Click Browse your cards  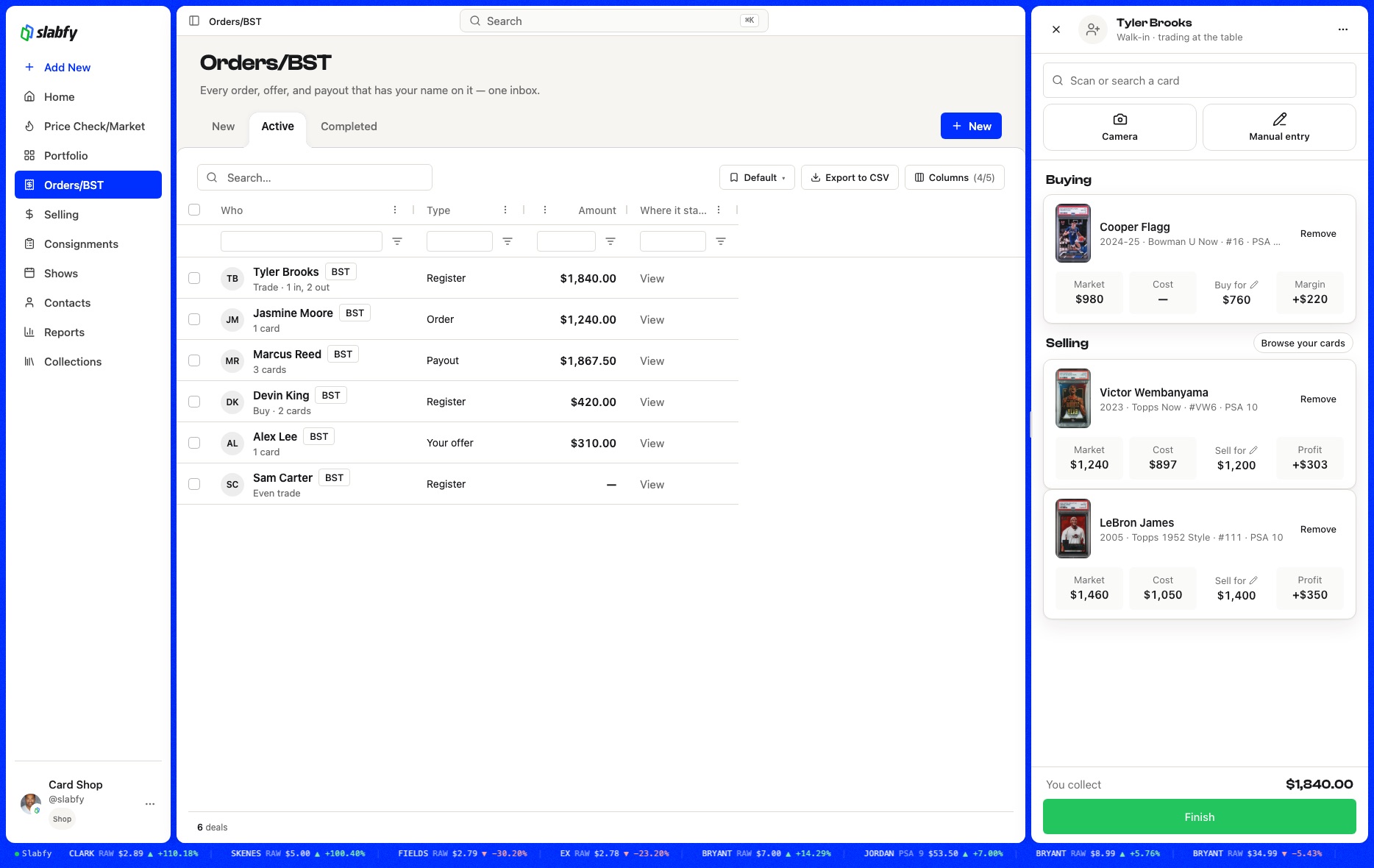click(1303, 343)
